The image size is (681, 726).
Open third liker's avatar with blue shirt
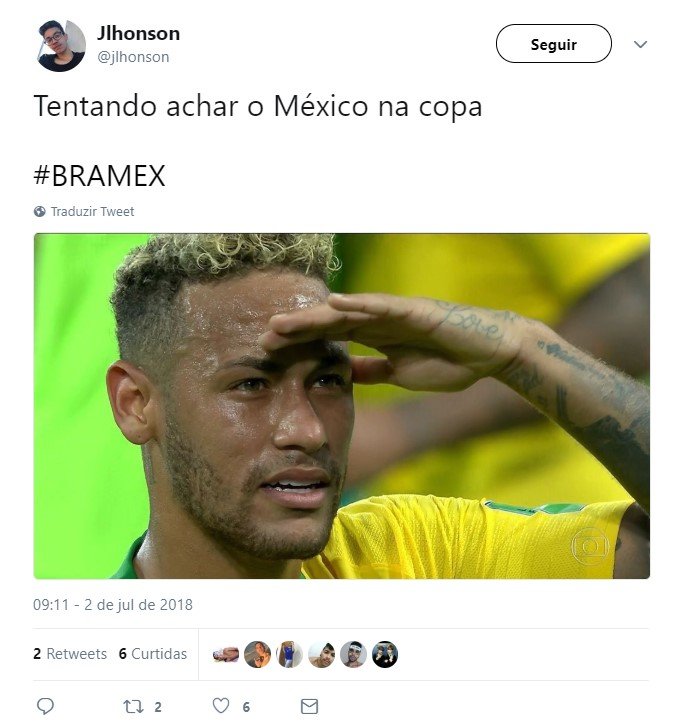(x=289, y=654)
